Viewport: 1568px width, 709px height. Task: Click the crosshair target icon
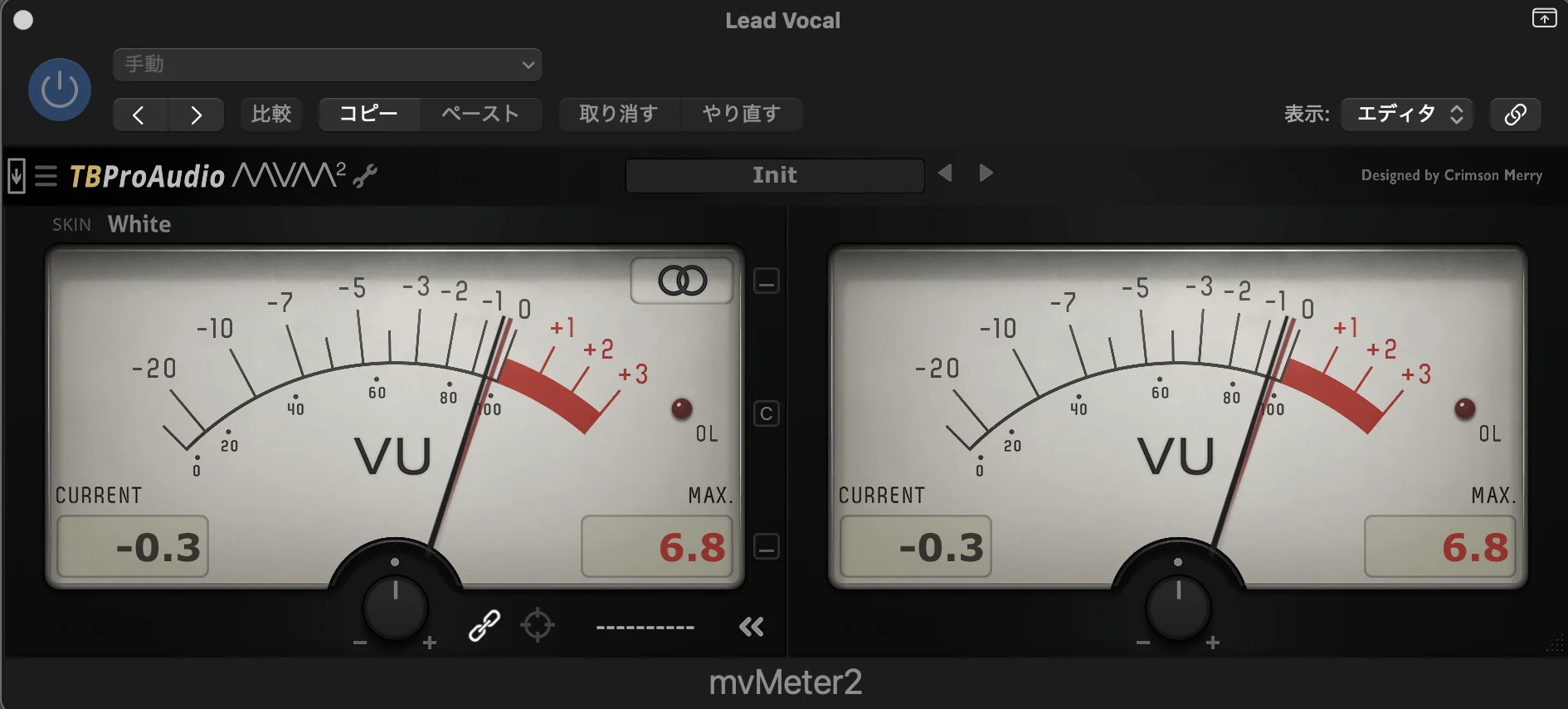coord(537,625)
